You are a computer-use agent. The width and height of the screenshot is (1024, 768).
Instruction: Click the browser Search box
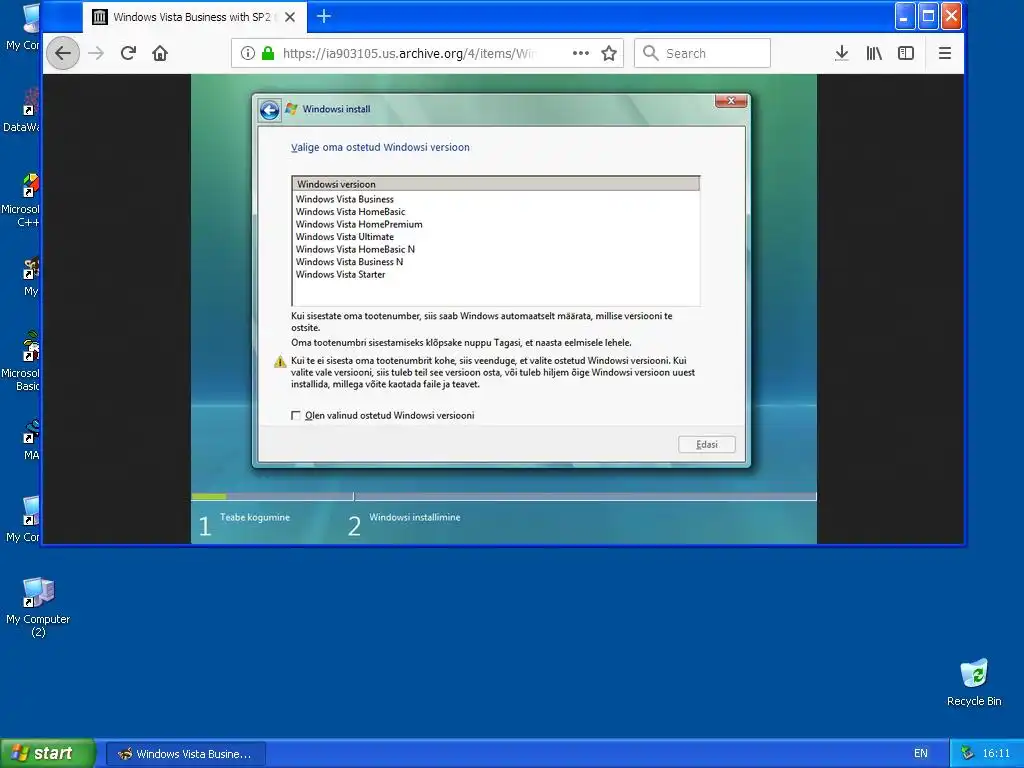[703, 53]
